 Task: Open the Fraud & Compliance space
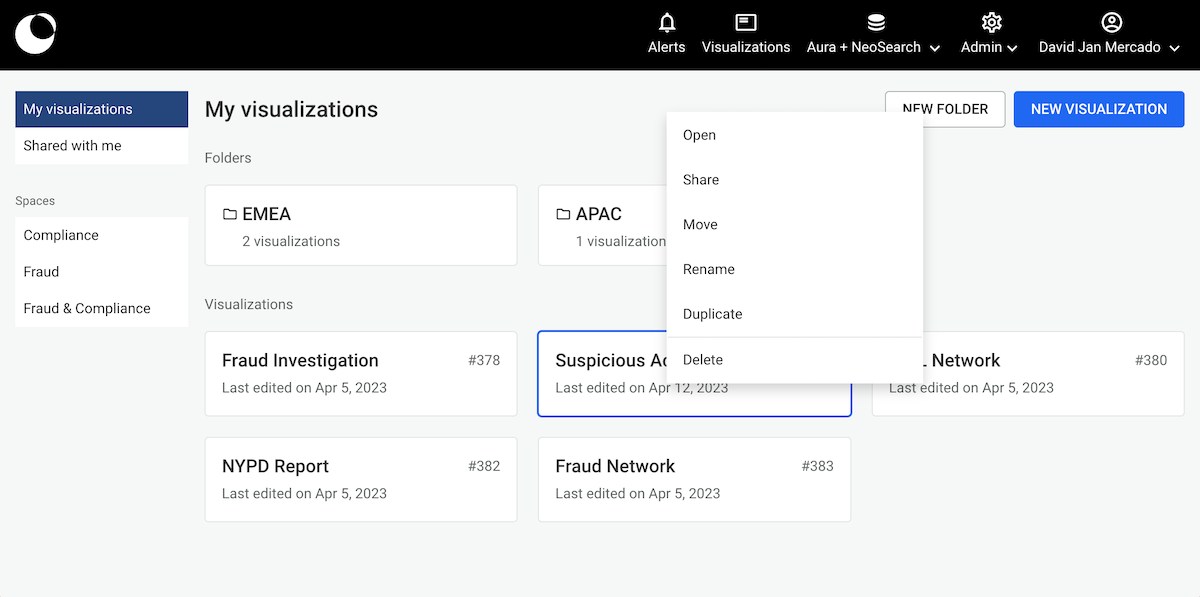tap(87, 308)
